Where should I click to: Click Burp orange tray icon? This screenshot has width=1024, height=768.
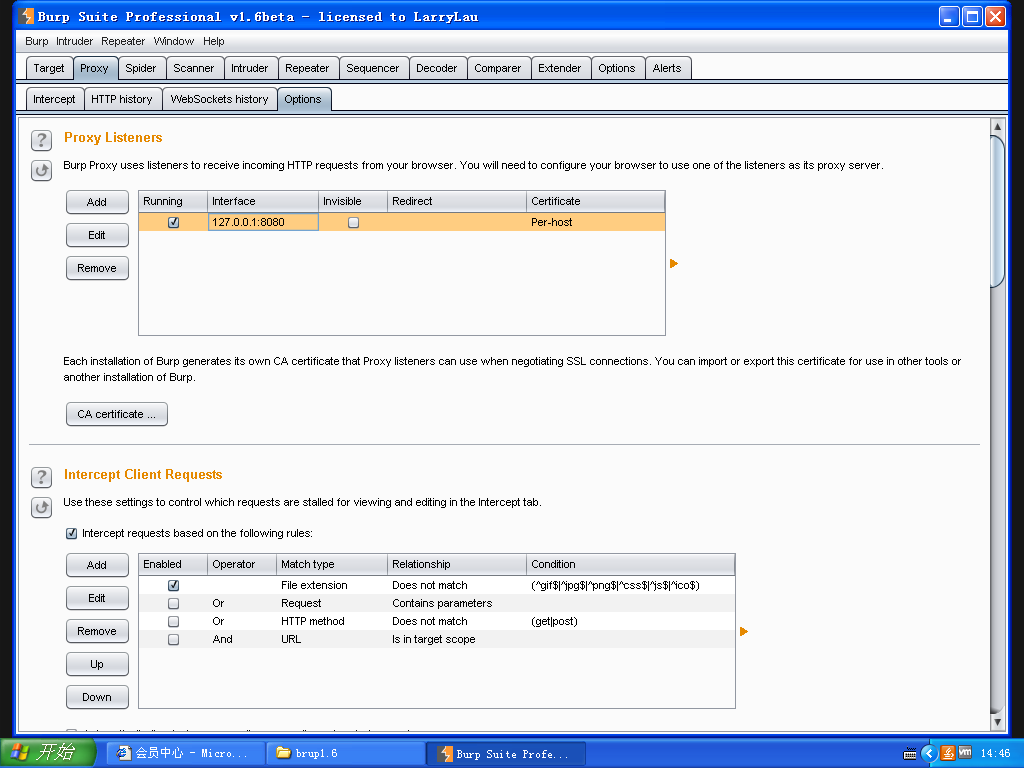948,754
